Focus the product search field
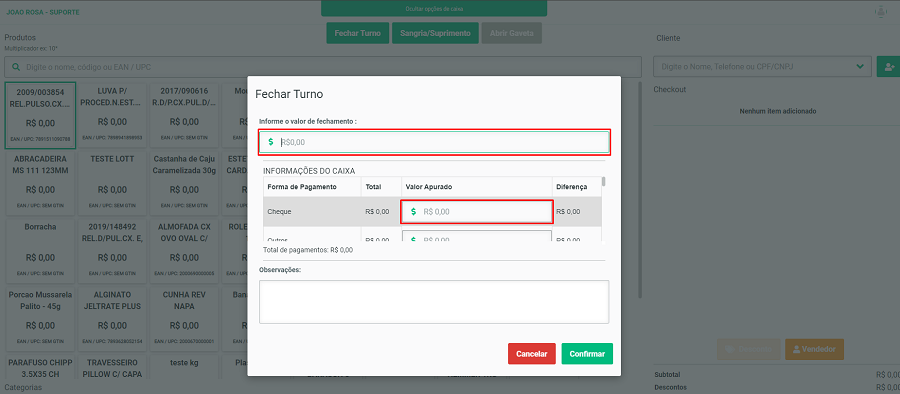 click(323, 67)
